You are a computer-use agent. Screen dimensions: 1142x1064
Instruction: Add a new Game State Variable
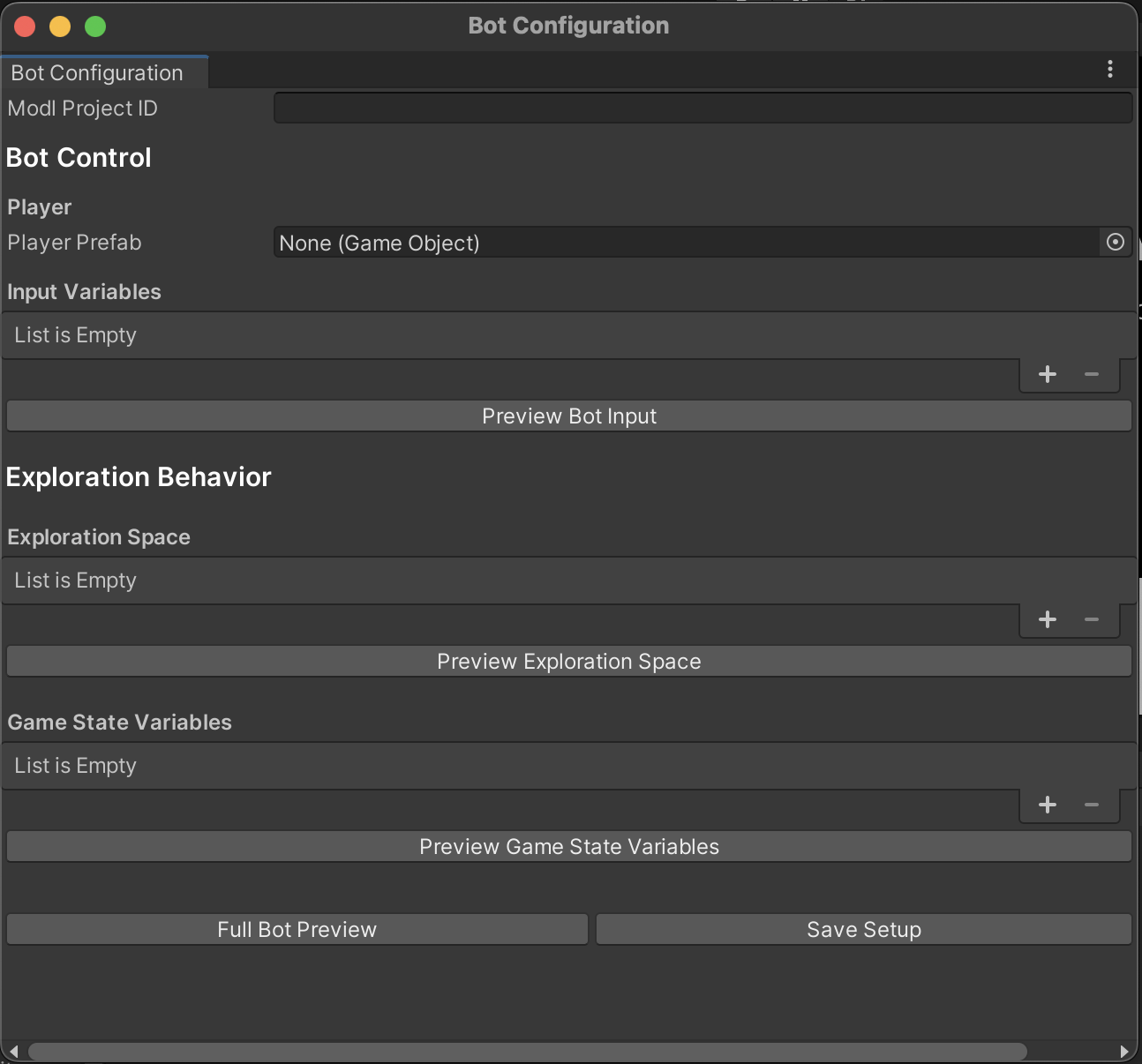1048,805
